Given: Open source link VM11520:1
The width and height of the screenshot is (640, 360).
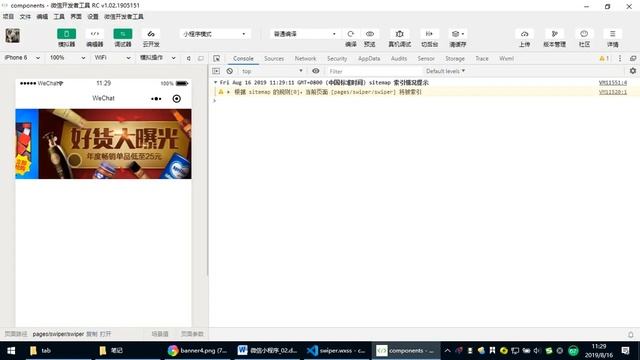Looking at the screenshot, I should point(613,92).
